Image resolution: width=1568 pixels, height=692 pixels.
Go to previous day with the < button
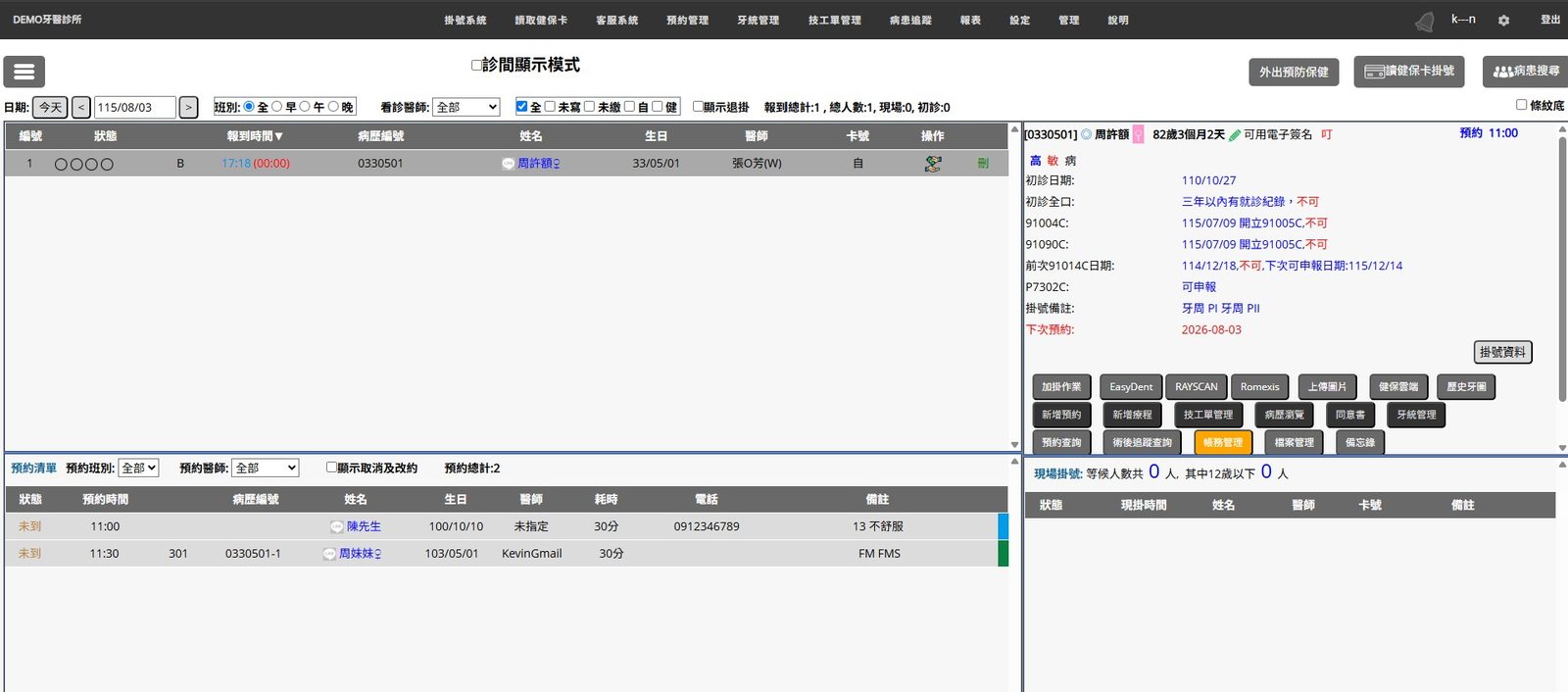click(x=81, y=107)
